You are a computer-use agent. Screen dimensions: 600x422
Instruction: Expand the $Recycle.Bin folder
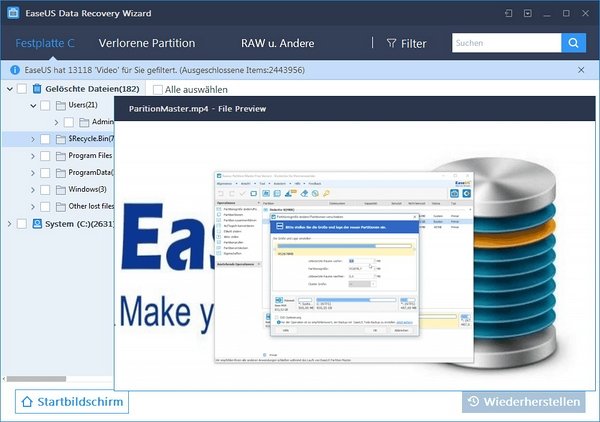click(x=33, y=139)
